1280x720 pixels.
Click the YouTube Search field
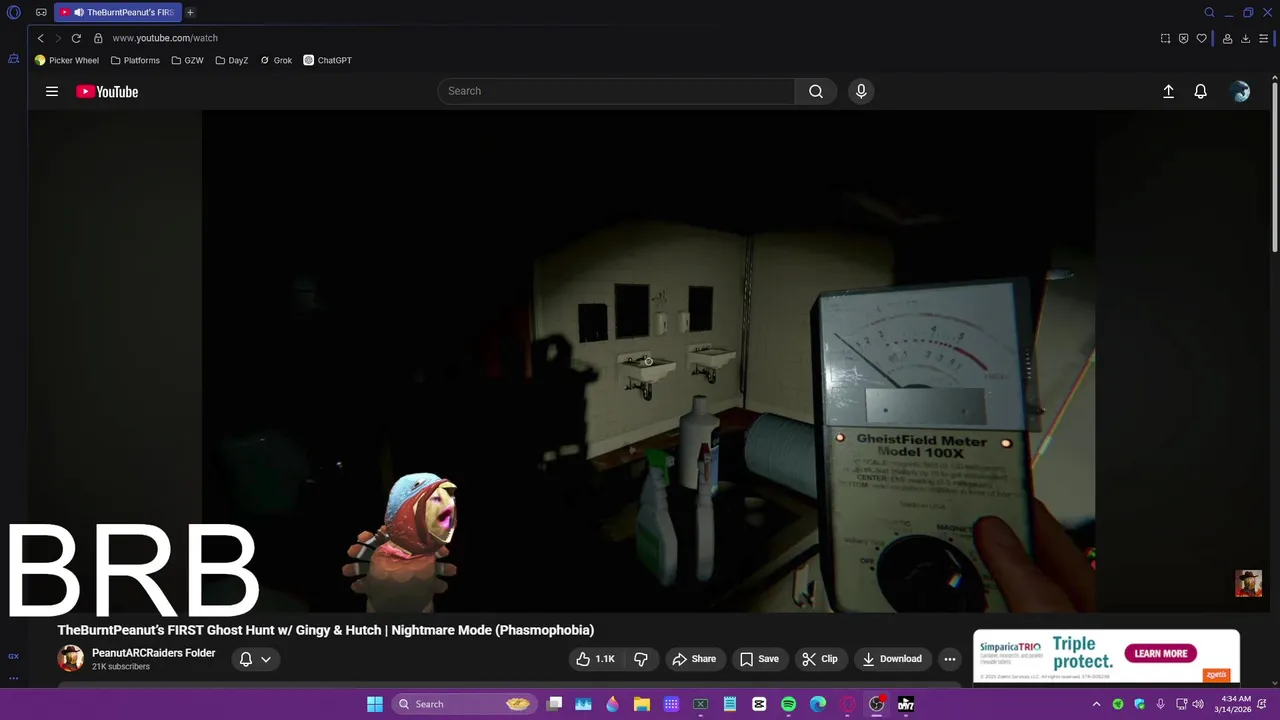tap(616, 91)
